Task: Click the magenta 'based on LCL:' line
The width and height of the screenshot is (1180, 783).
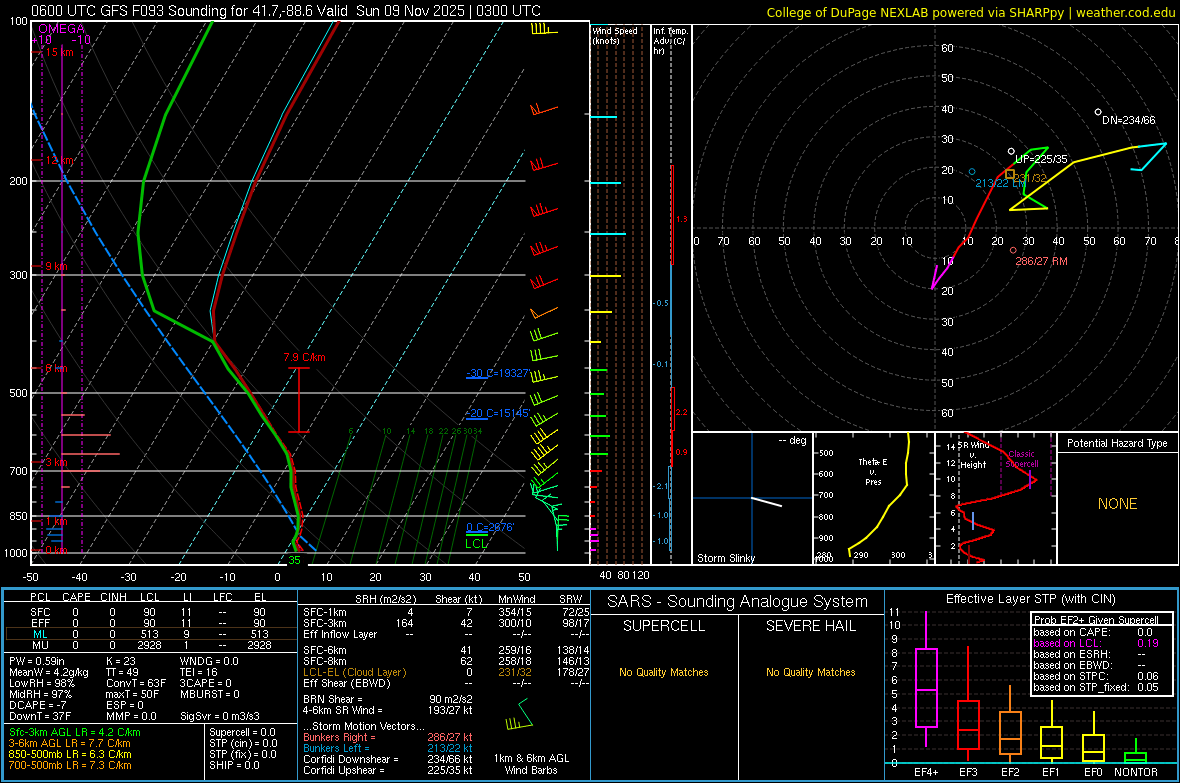Action: 1096,643
